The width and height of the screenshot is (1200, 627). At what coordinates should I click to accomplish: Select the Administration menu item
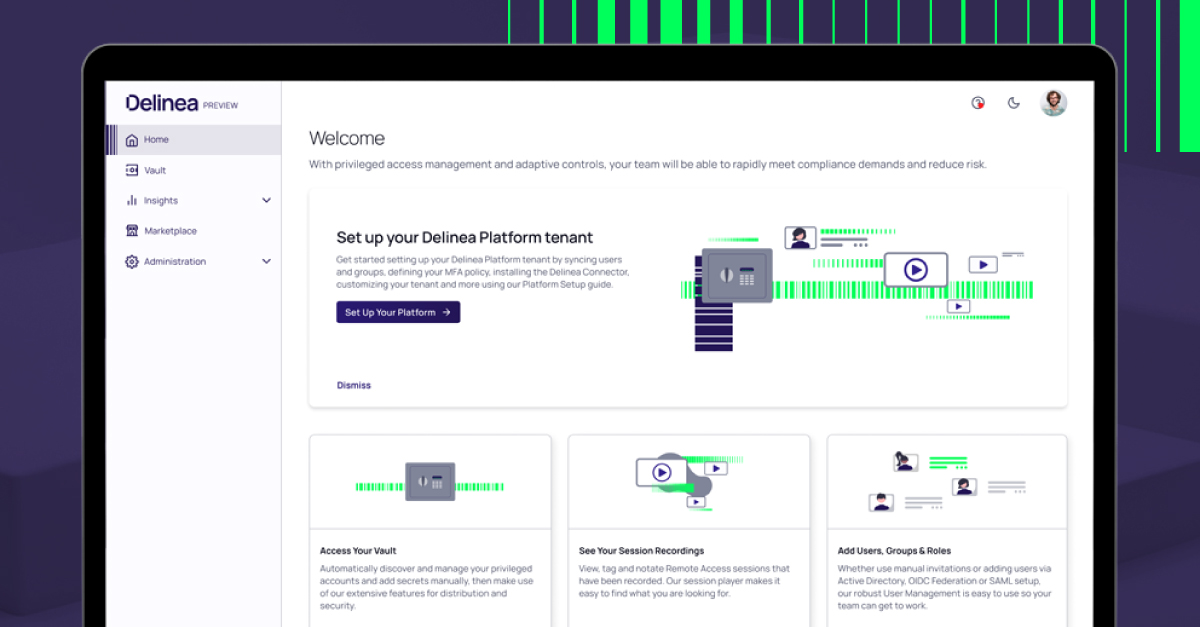click(x=194, y=261)
